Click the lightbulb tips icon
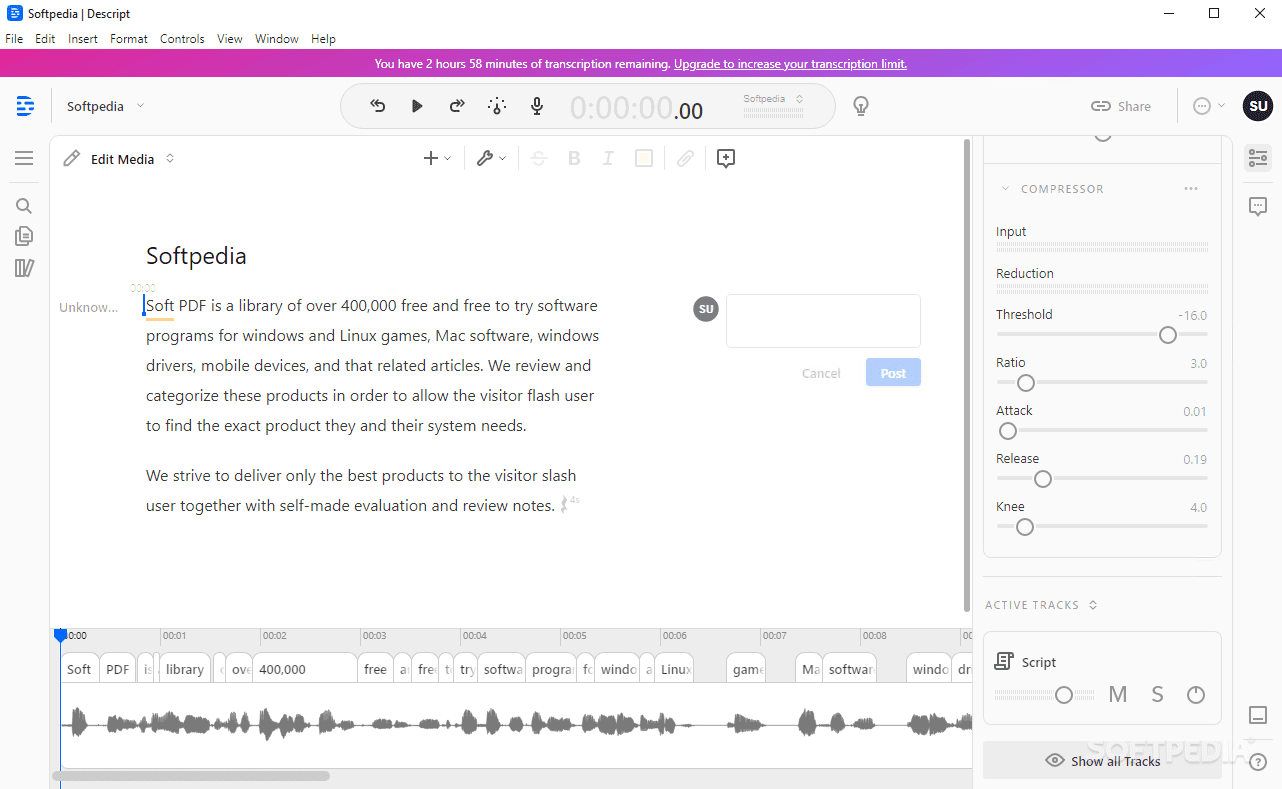Image resolution: width=1282 pixels, height=789 pixels. [860, 106]
